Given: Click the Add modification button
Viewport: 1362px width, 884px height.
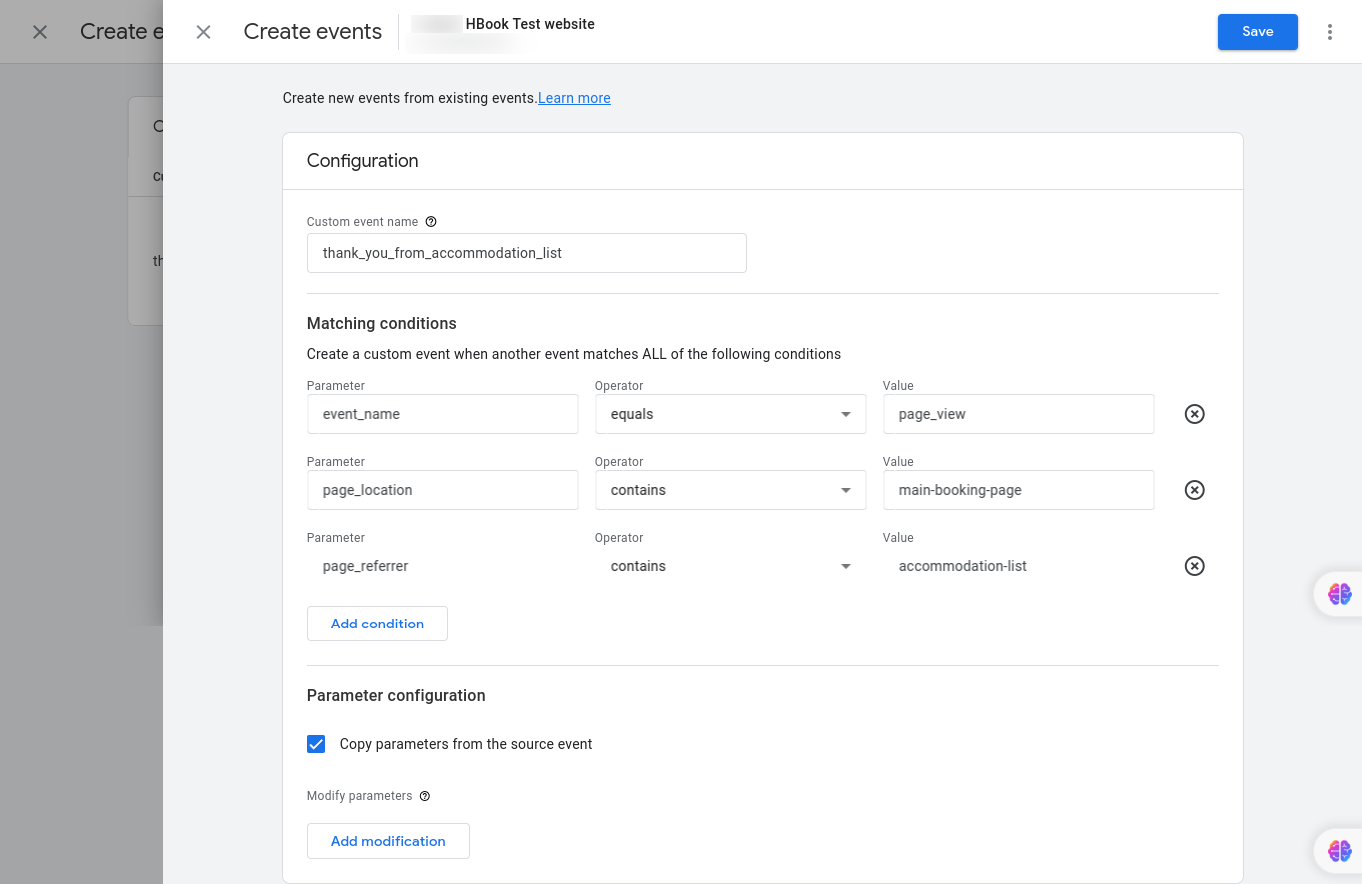Looking at the screenshot, I should click(388, 841).
